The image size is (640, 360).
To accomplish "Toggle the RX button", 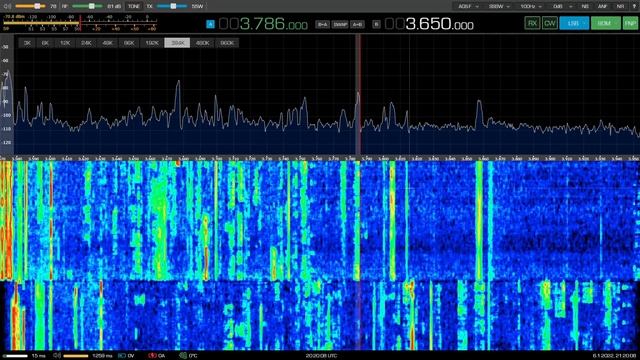I will (532, 23).
